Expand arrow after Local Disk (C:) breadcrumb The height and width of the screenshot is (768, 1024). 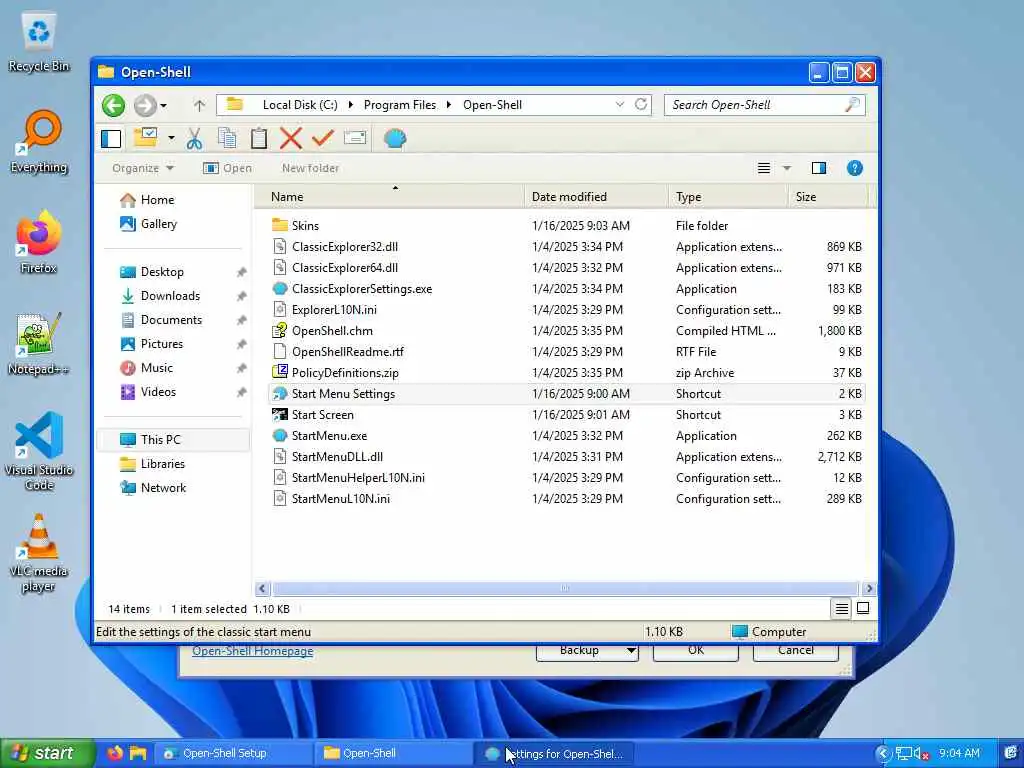pos(351,104)
